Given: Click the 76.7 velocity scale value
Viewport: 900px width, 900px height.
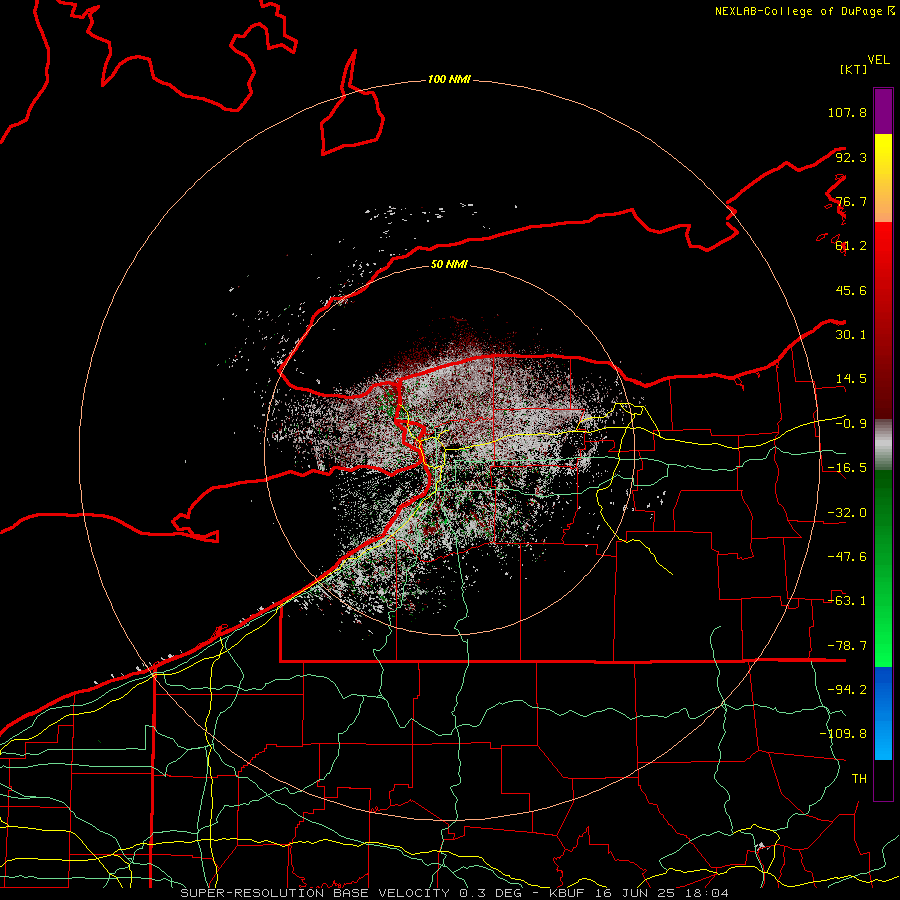Looking at the screenshot, I should pyautogui.click(x=851, y=201).
